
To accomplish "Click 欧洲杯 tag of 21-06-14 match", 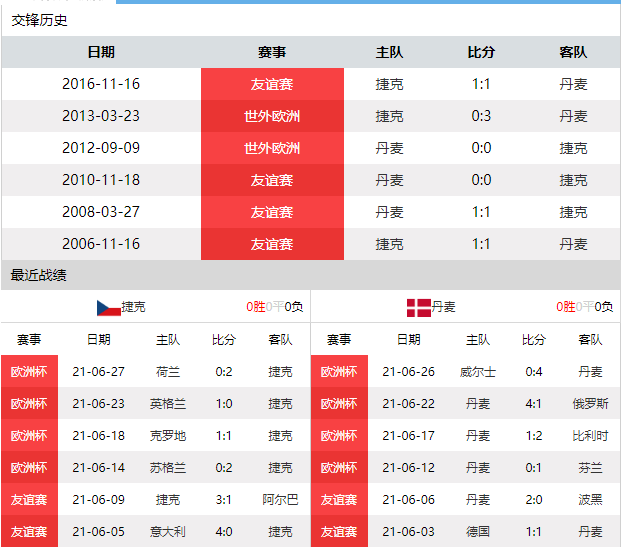I will [x=29, y=467].
